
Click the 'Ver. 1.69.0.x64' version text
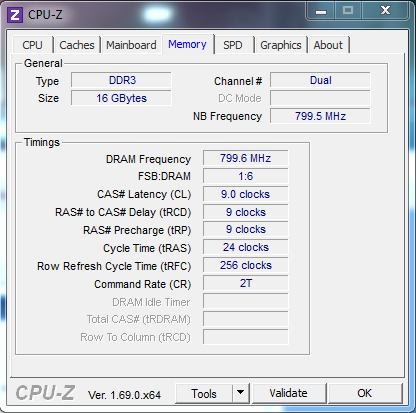[x=124, y=395]
